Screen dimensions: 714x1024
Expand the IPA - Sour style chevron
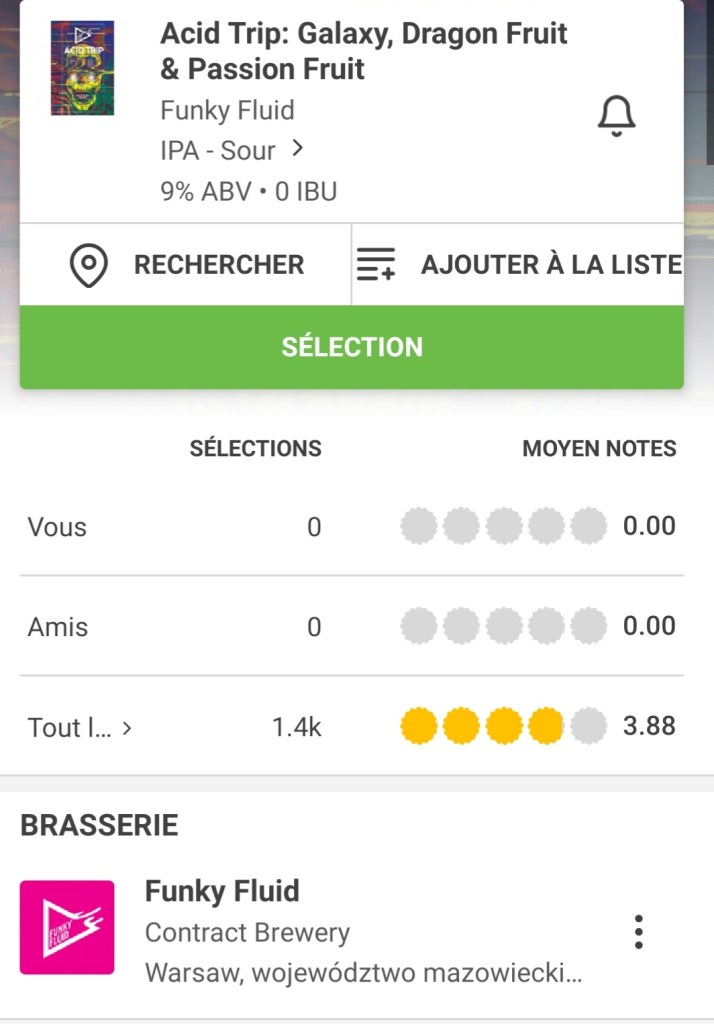(297, 150)
